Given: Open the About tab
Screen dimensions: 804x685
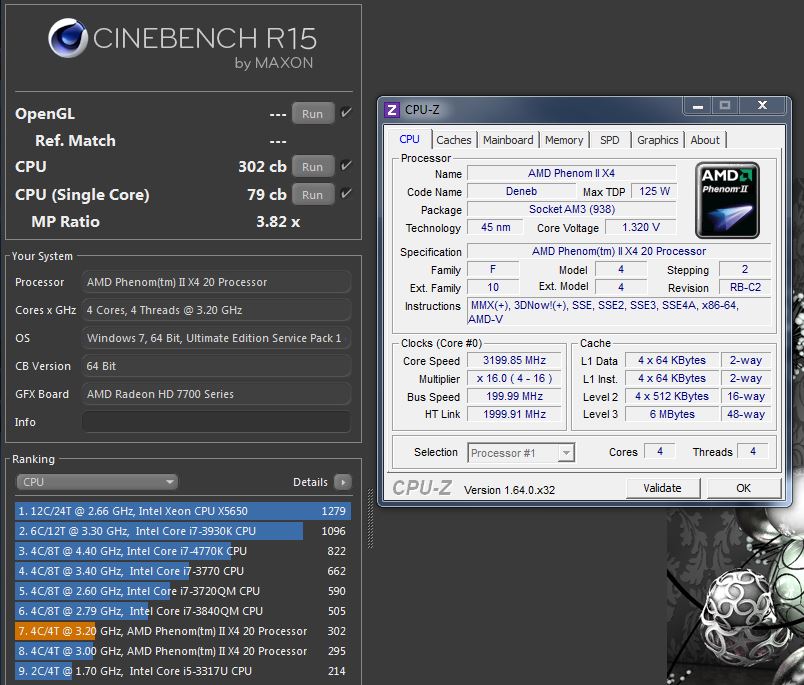Looking at the screenshot, I should tap(705, 140).
